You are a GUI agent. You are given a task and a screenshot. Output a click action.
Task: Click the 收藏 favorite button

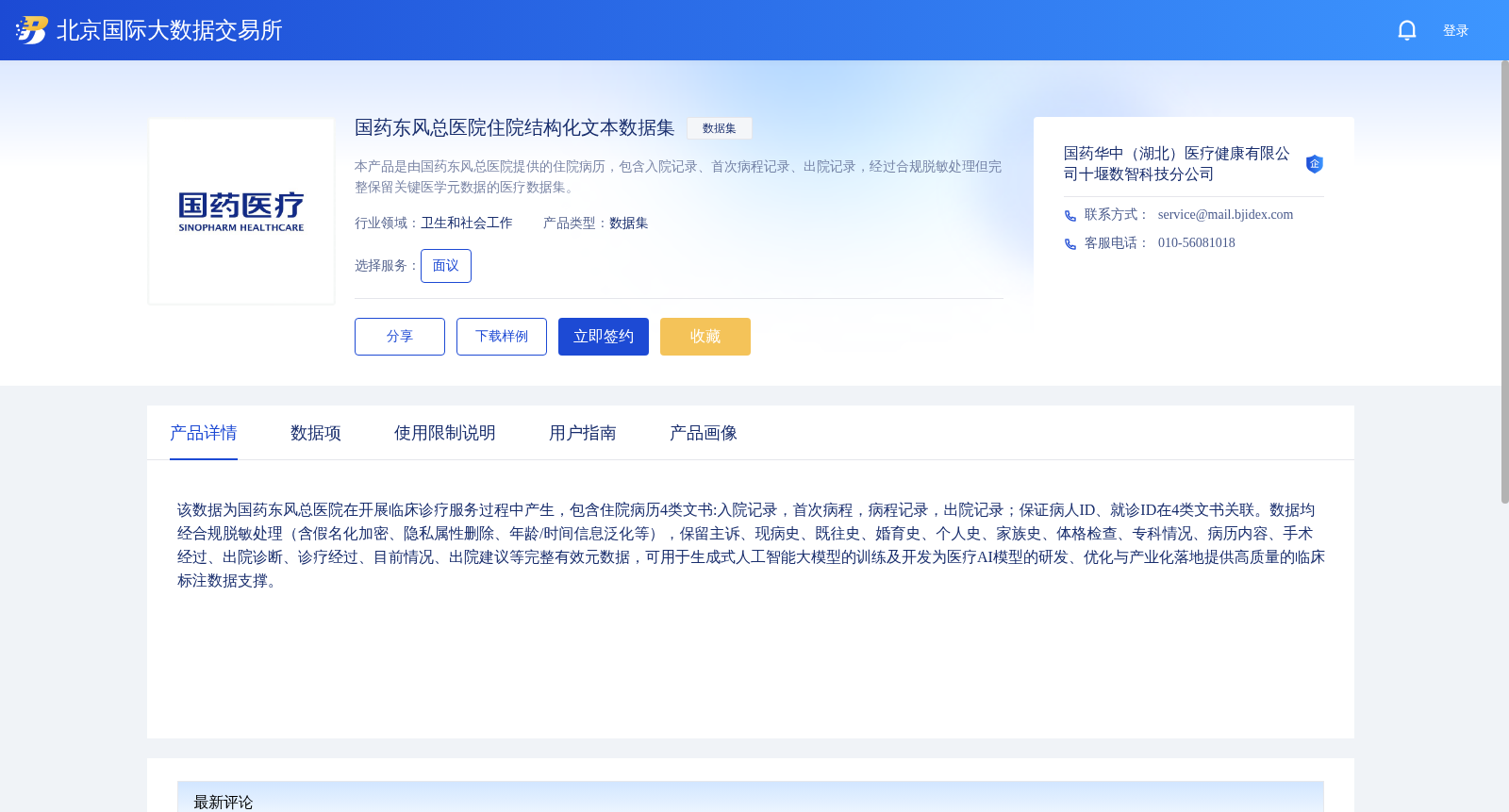point(705,337)
